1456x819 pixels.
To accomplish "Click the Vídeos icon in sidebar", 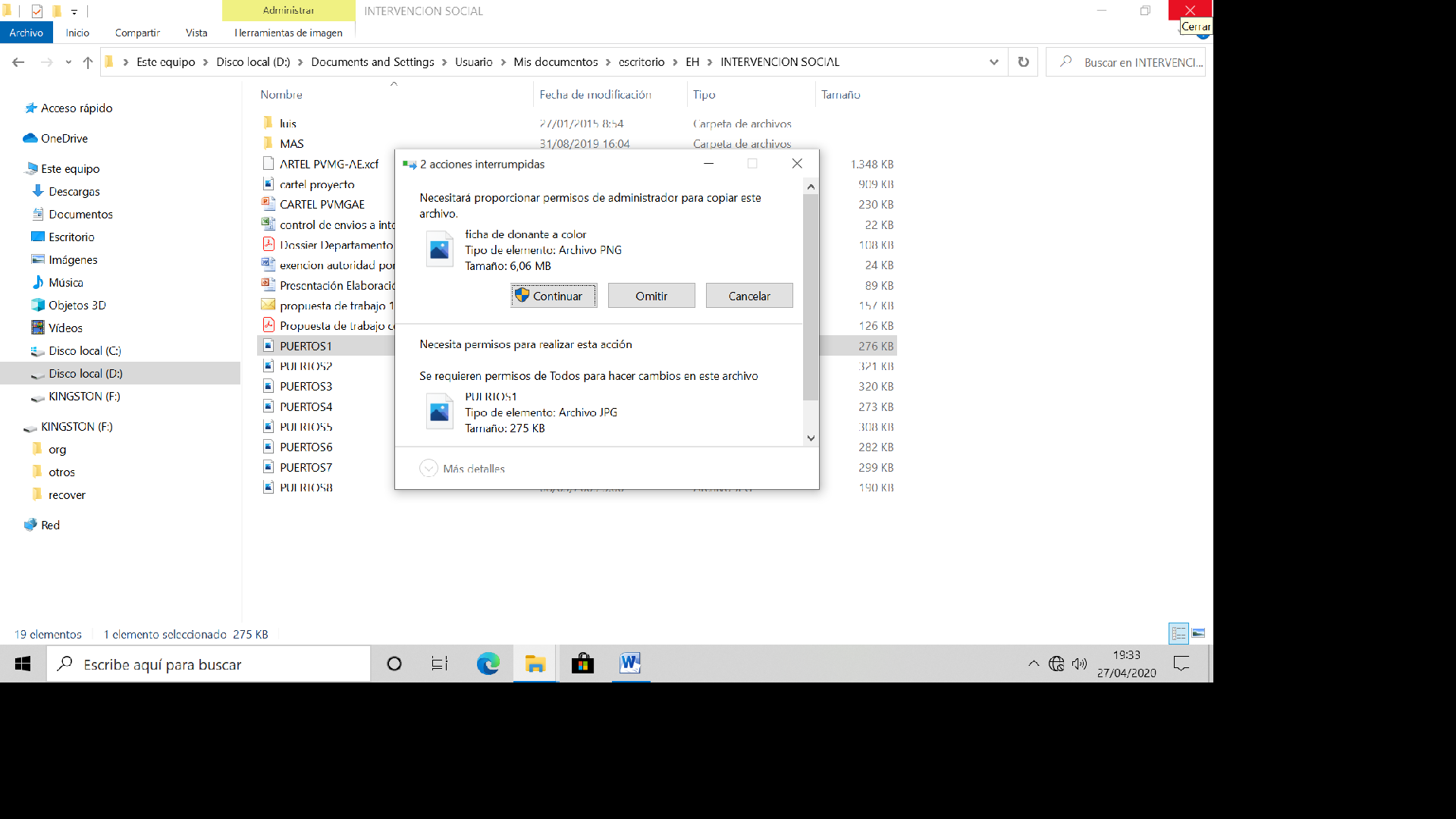I will (x=38, y=328).
